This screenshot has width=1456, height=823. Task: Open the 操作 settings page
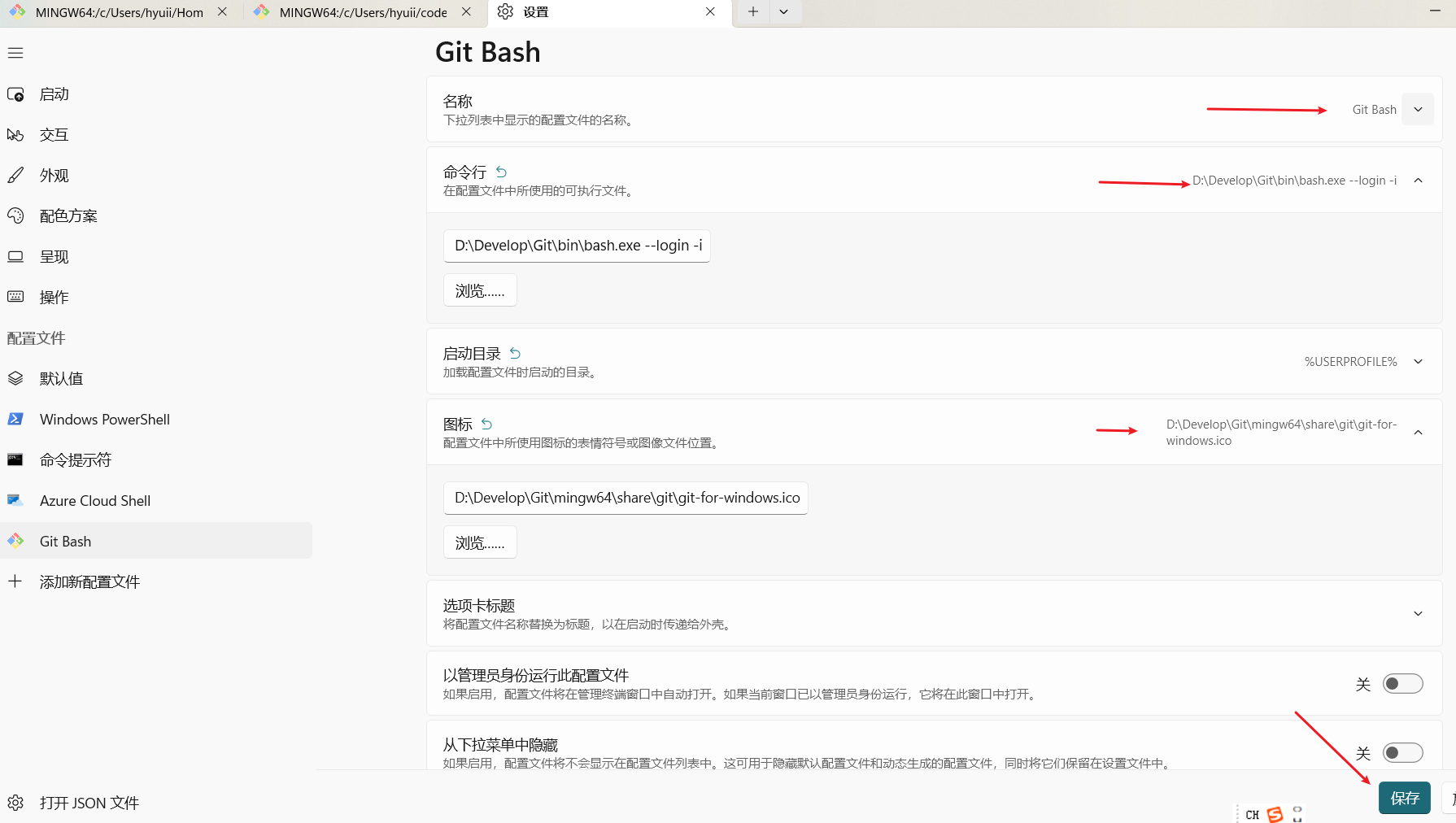(156, 298)
